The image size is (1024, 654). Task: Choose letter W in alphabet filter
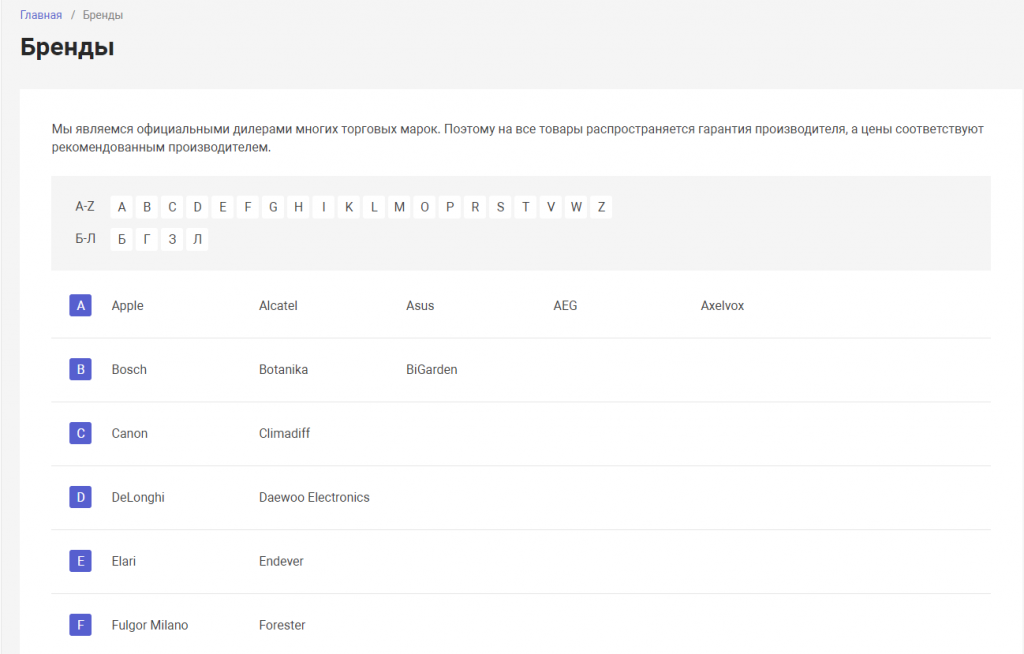point(576,207)
